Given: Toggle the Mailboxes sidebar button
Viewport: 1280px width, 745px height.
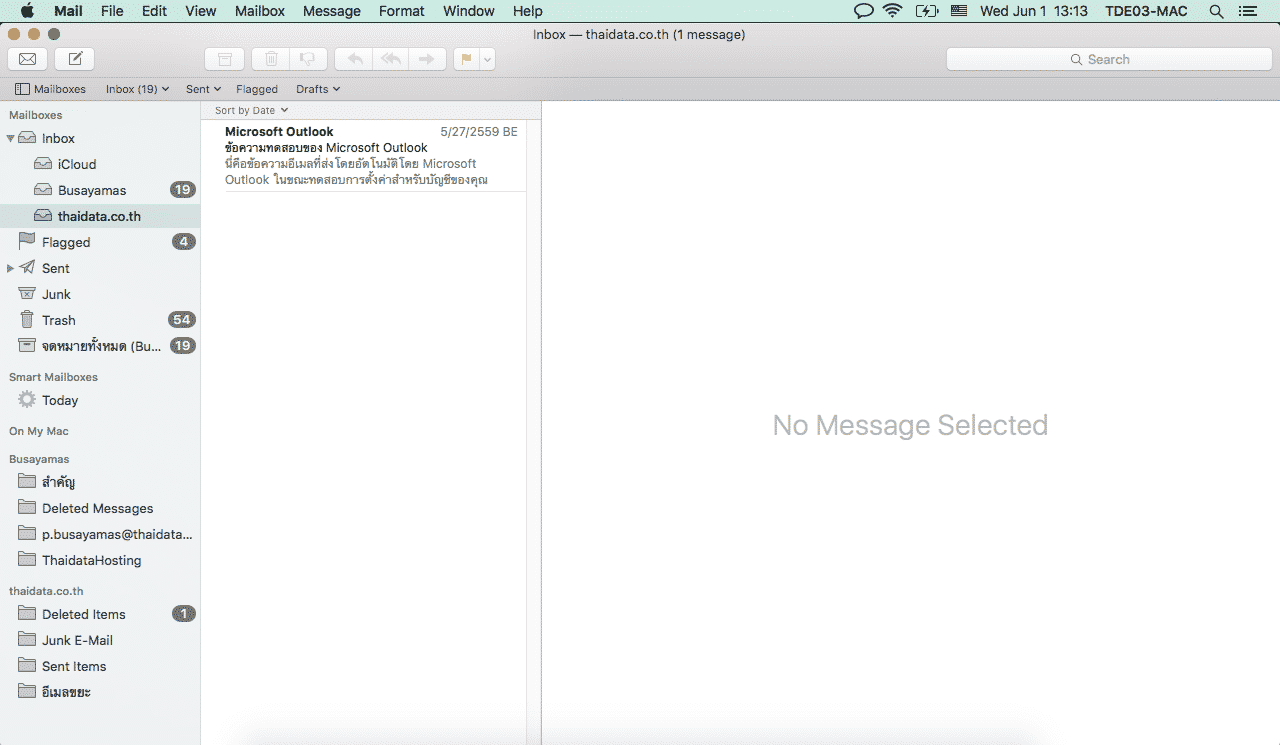Looking at the screenshot, I should [x=50, y=89].
